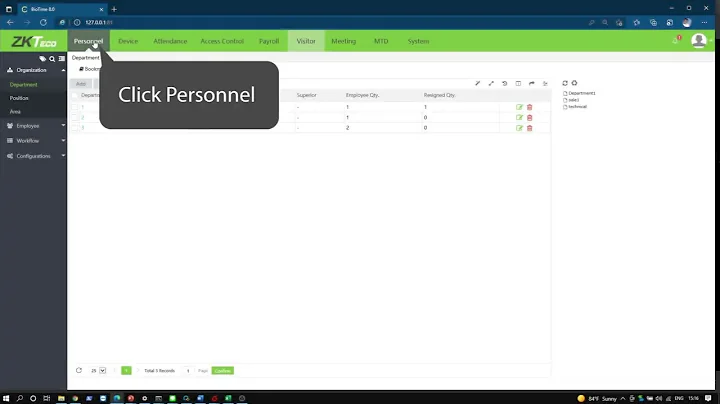This screenshot has height=404, width=720.
Task: Open the Device module tab
Action: click(x=128, y=41)
